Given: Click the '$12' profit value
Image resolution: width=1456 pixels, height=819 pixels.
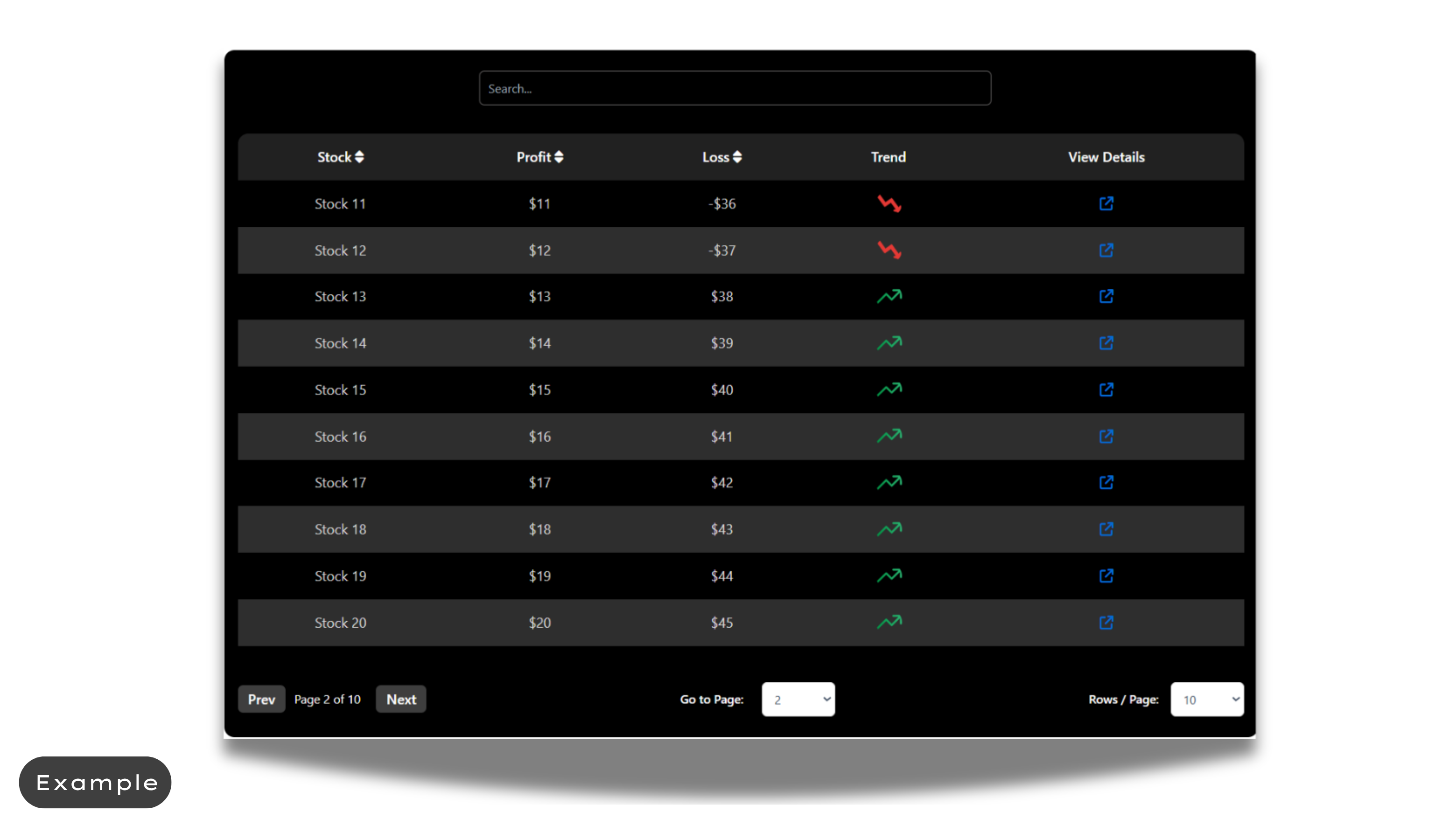Looking at the screenshot, I should tap(540, 251).
